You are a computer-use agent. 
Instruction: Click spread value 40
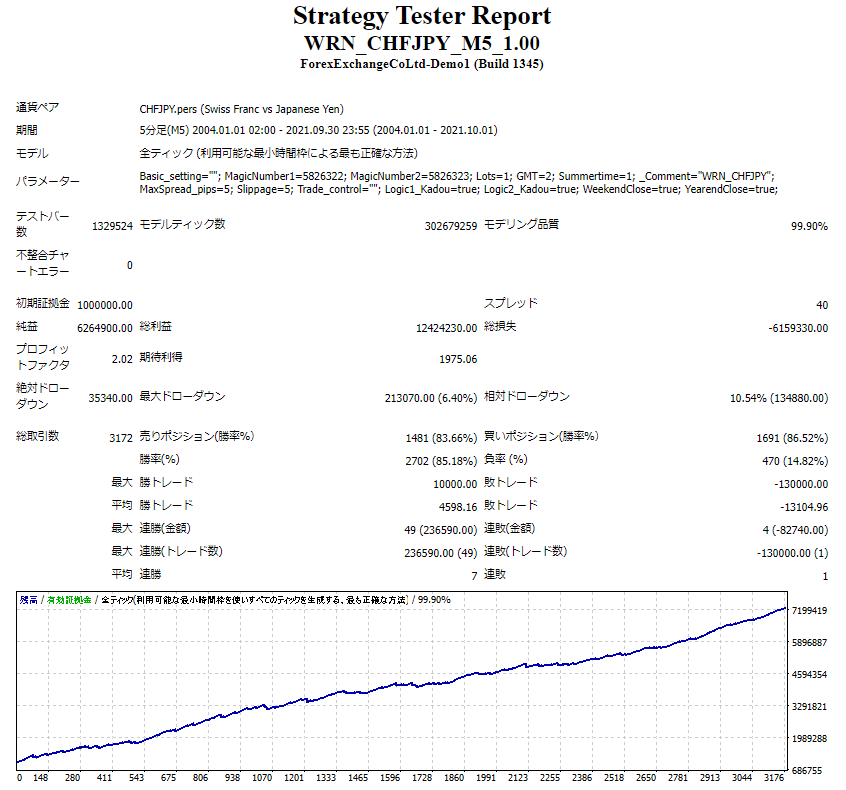pyautogui.click(x=822, y=305)
